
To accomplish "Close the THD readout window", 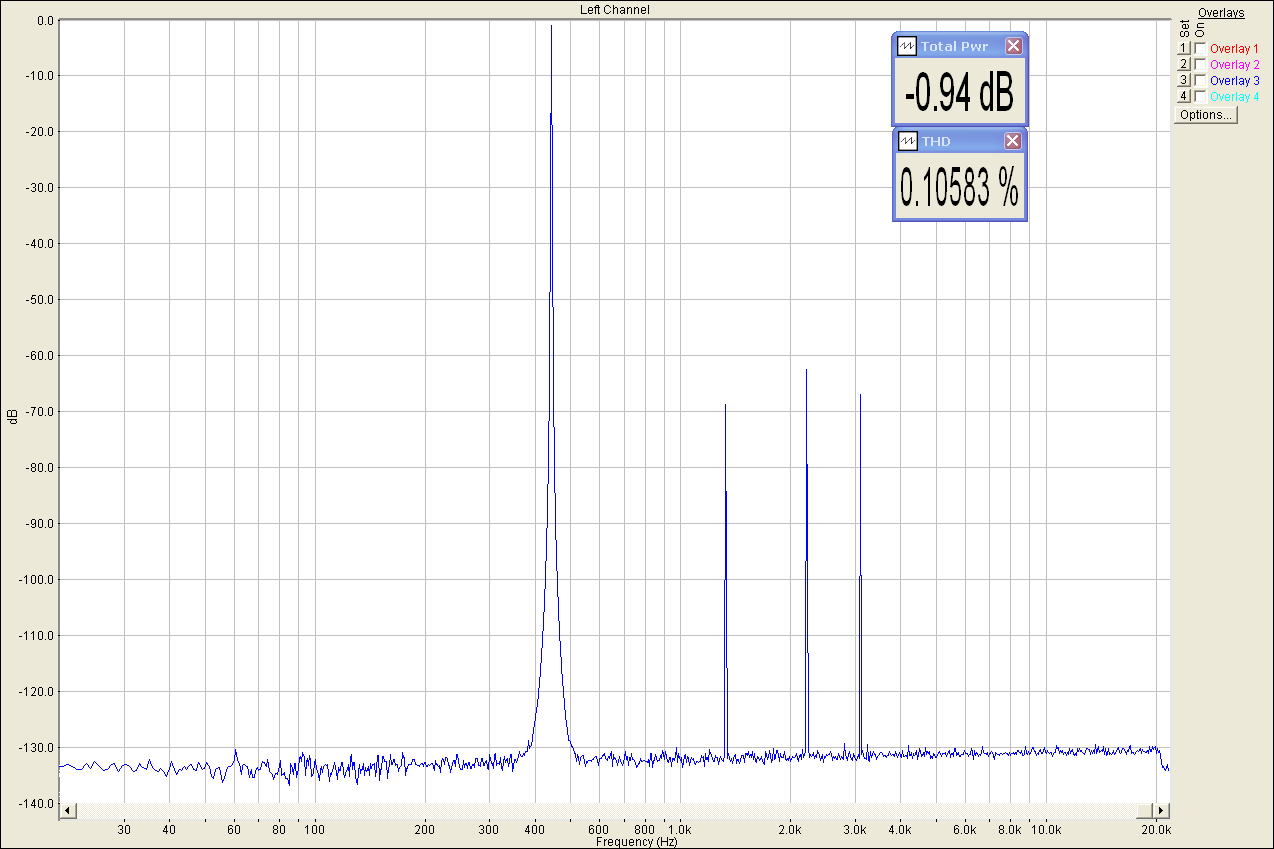I will (1013, 142).
